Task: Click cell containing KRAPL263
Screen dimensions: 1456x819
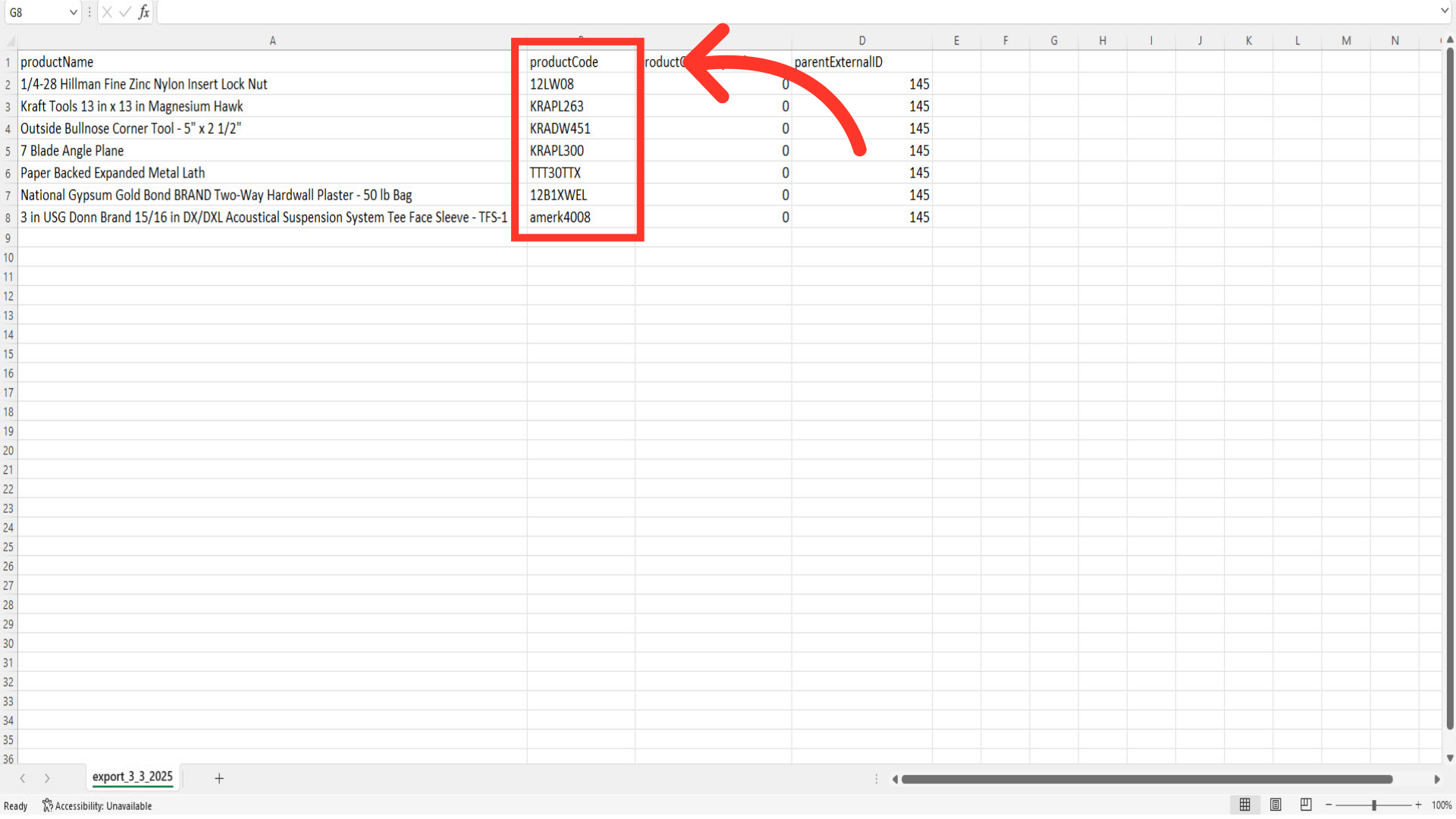Action: [x=557, y=106]
